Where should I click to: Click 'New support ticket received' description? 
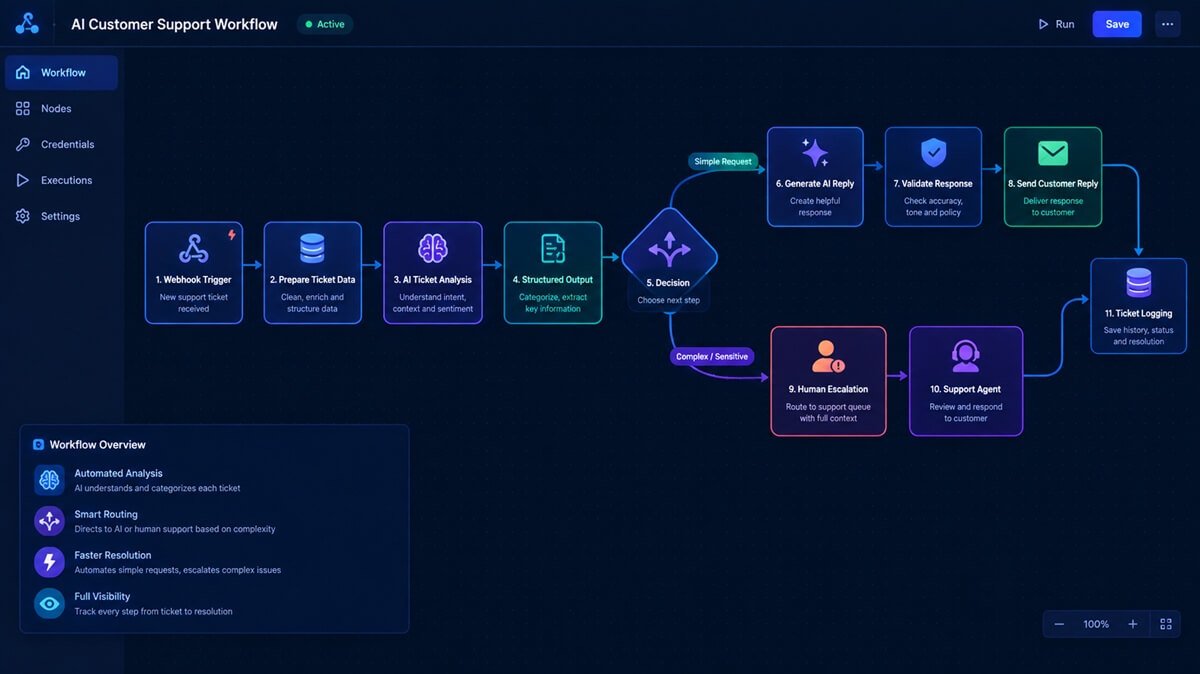pyautogui.click(x=194, y=303)
